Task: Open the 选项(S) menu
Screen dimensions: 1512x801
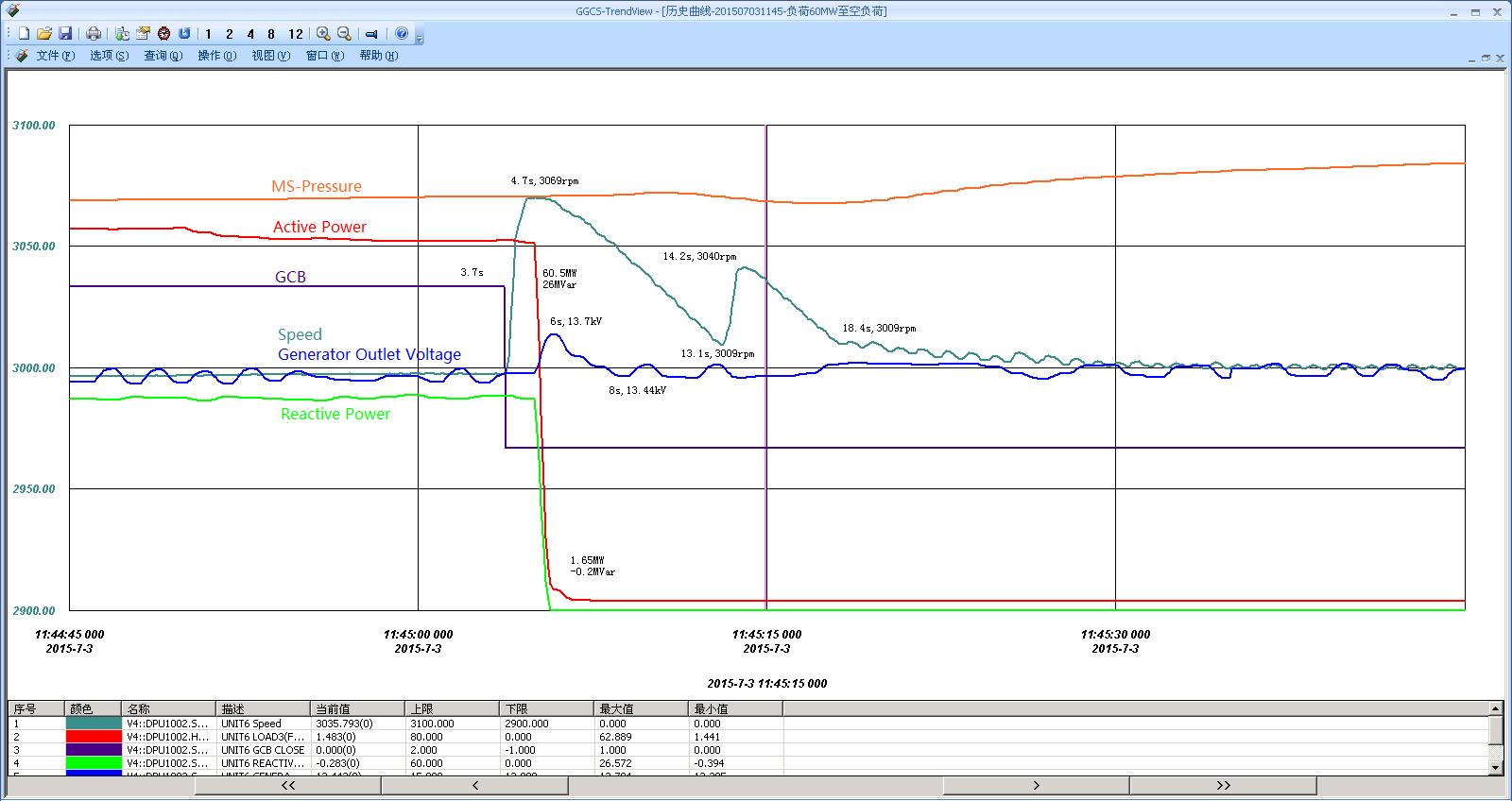Action: click(x=109, y=56)
